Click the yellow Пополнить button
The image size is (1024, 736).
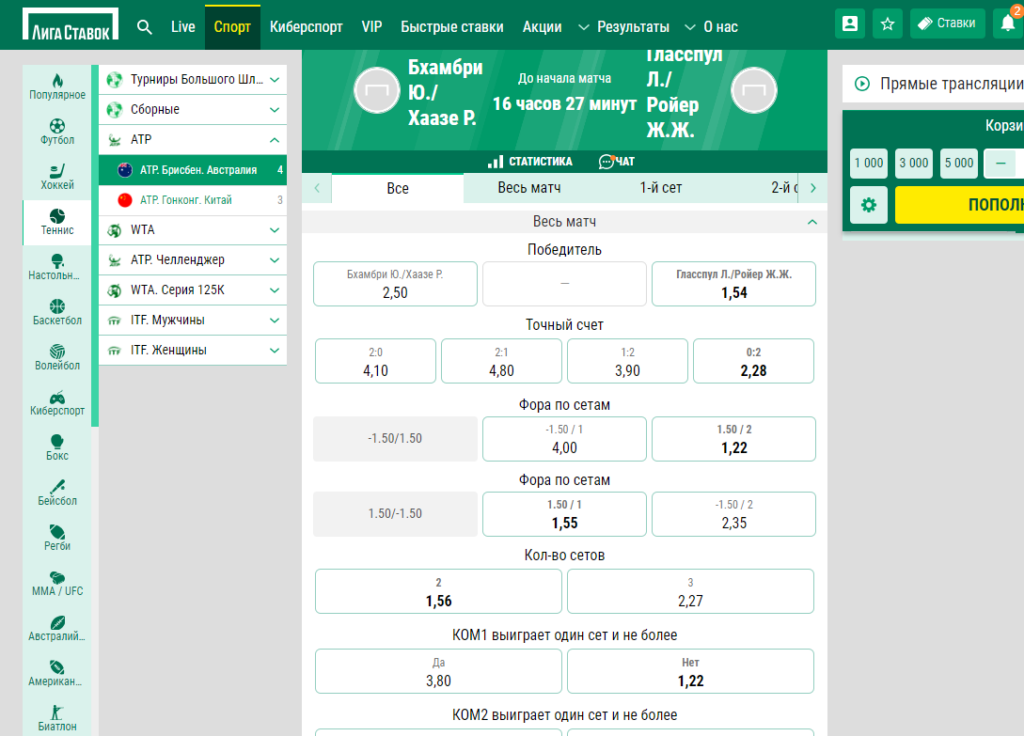[959, 205]
